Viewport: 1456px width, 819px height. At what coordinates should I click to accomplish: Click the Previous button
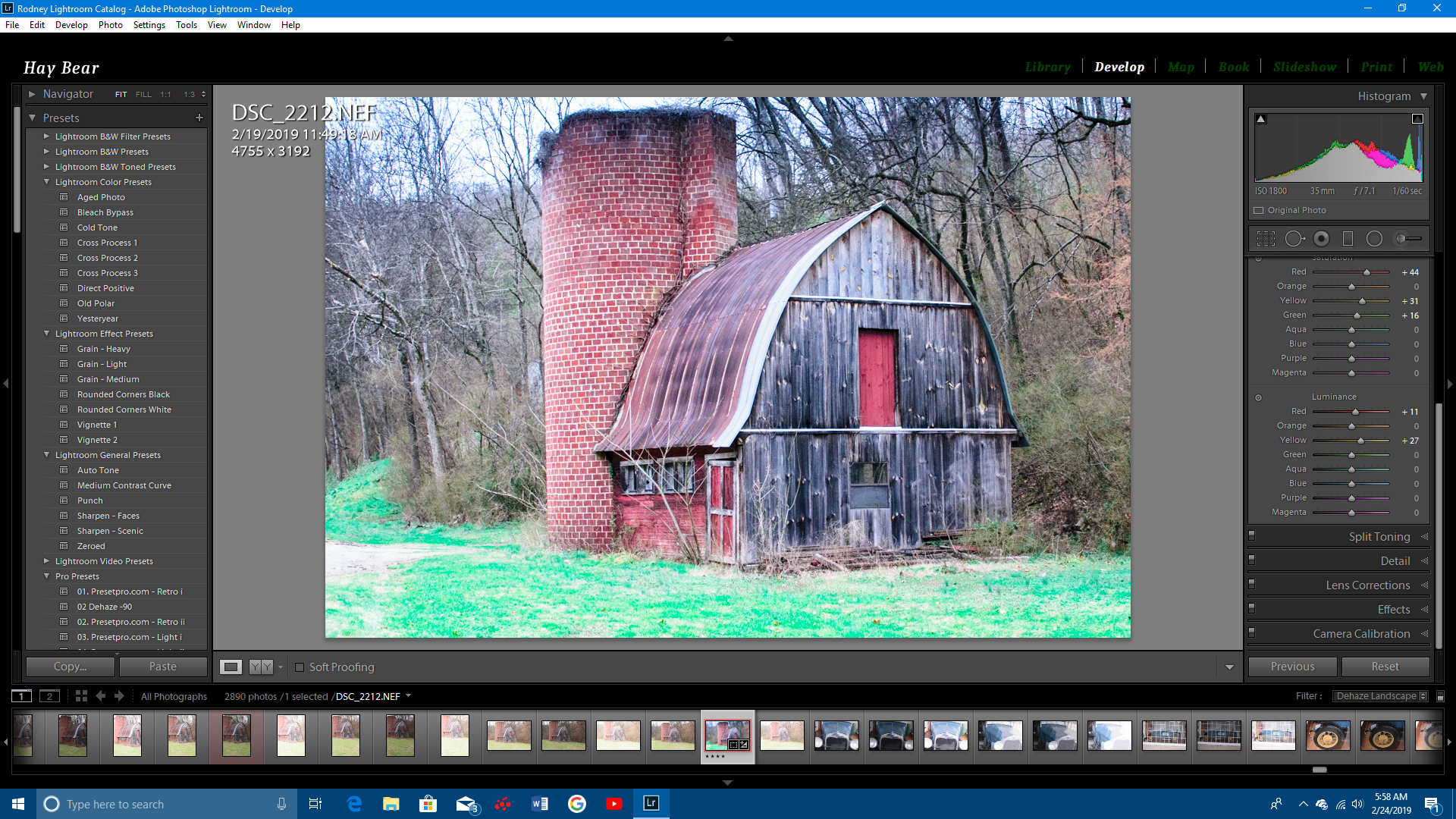1292,667
